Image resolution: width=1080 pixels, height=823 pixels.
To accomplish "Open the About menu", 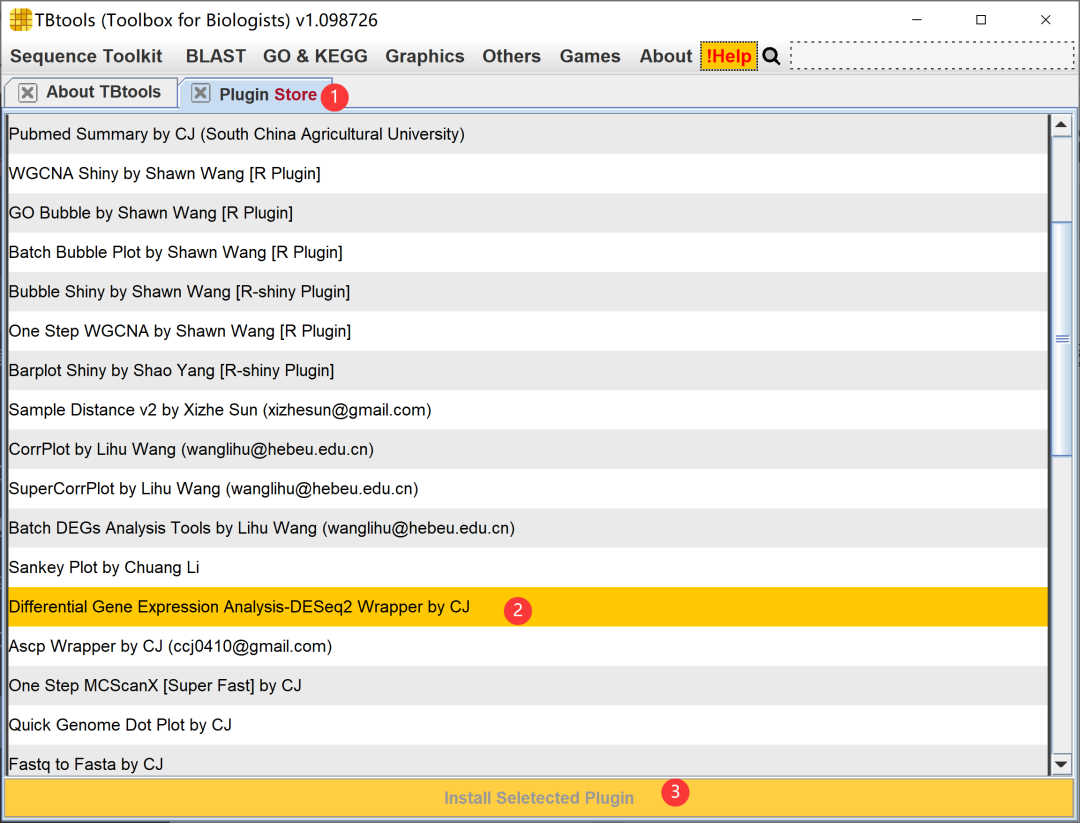I will pos(665,56).
